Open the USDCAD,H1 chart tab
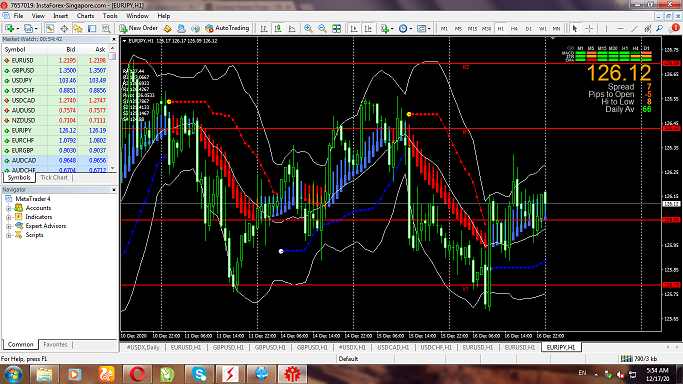This screenshot has width=683, height=384. (393, 347)
